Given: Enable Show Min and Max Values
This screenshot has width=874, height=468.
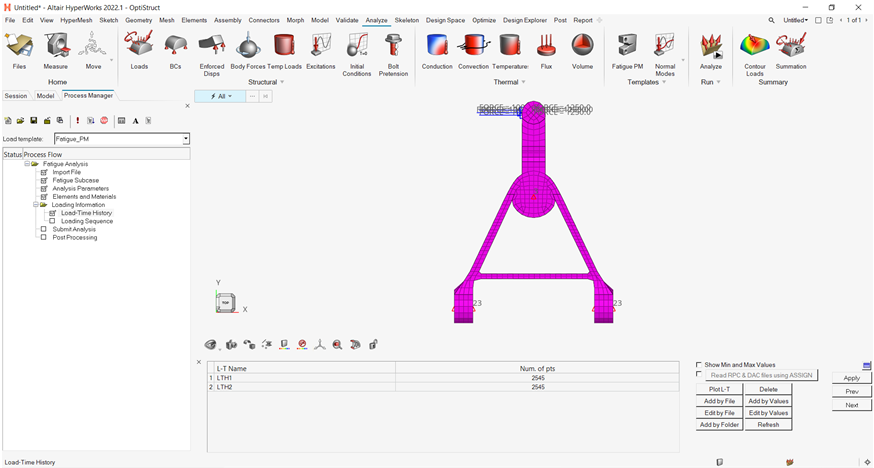Looking at the screenshot, I should [699, 365].
